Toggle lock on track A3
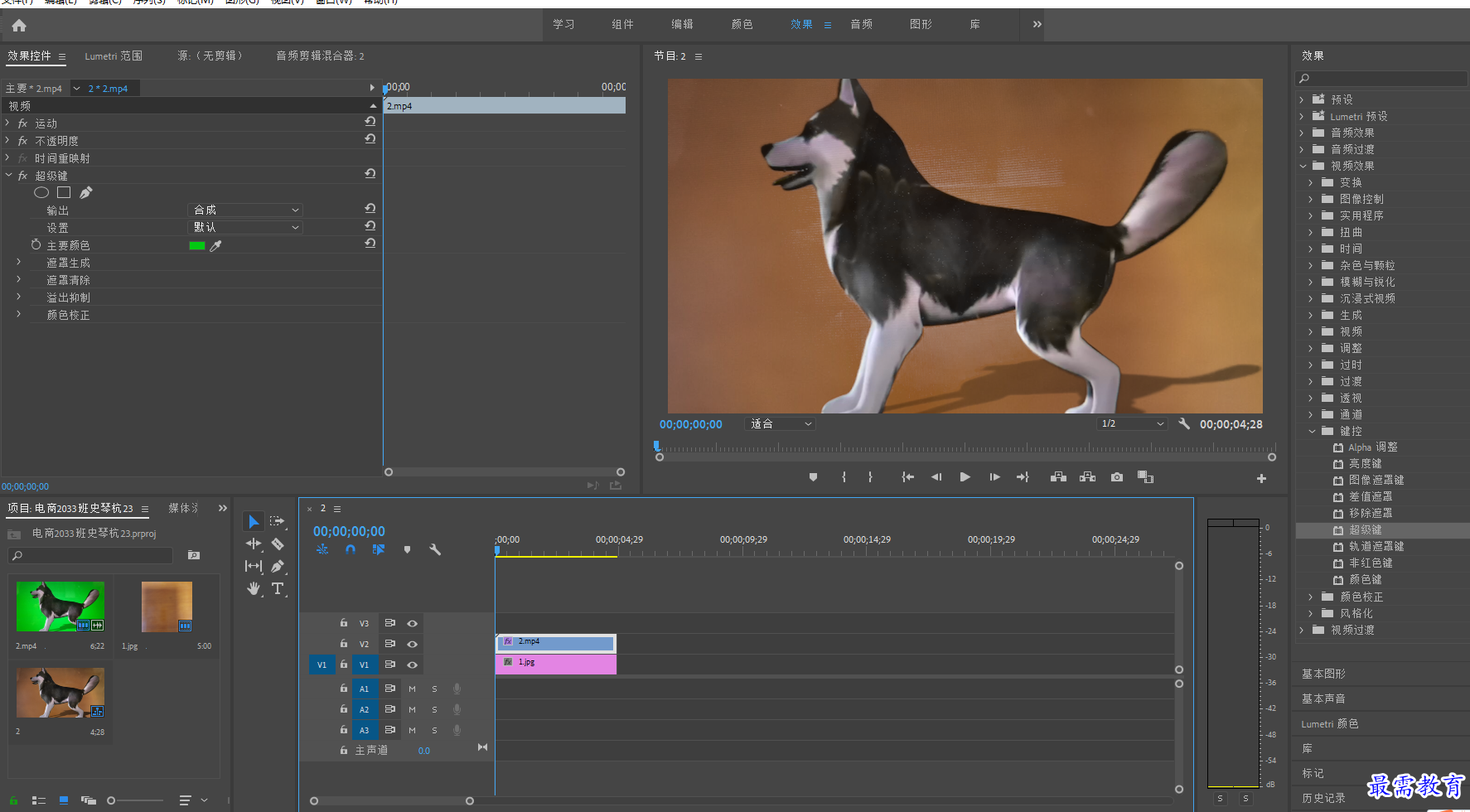Image resolution: width=1470 pixels, height=812 pixels. [344, 729]
